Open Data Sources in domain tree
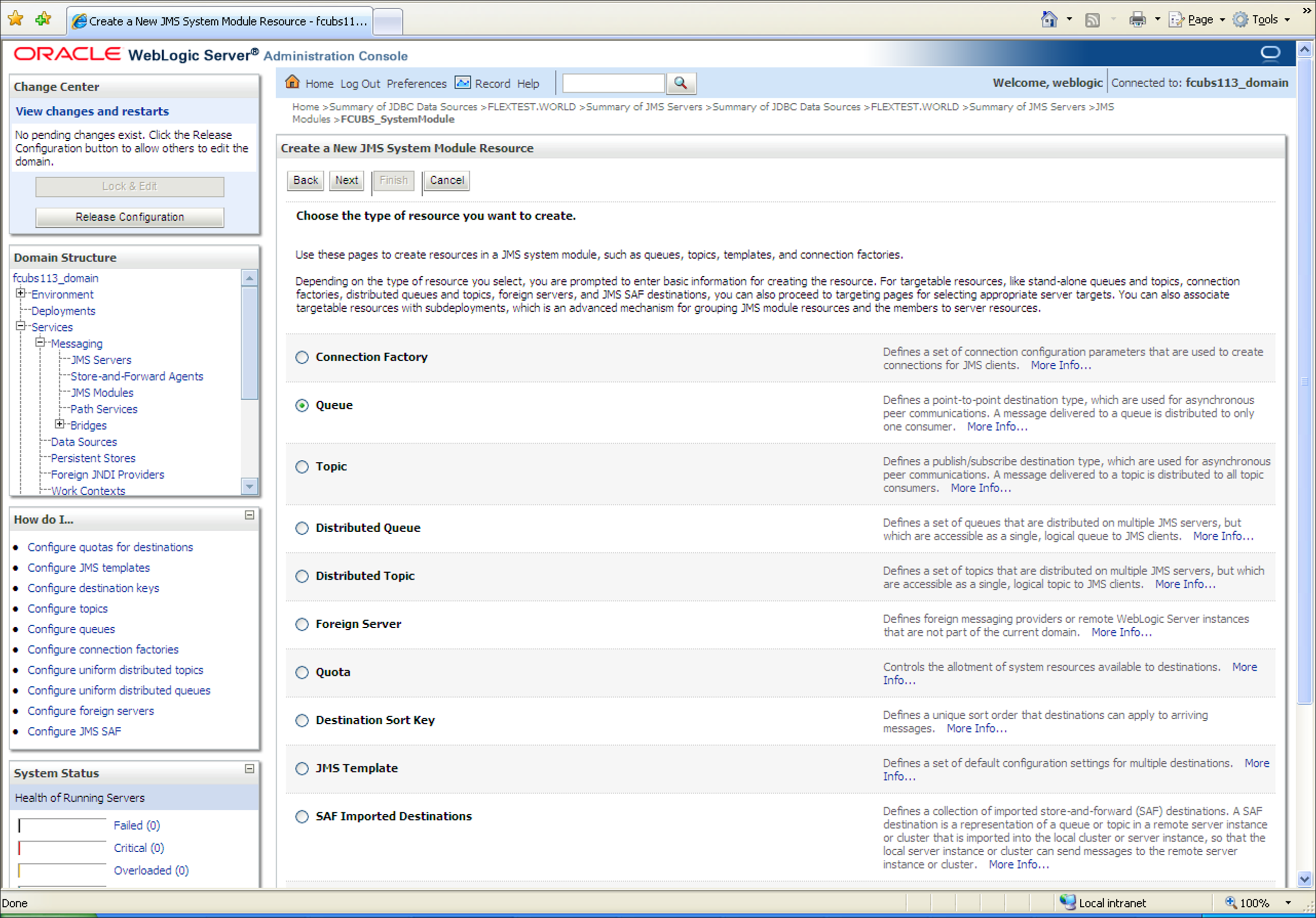The image size is (1316, 918). [x=84, y=442]
